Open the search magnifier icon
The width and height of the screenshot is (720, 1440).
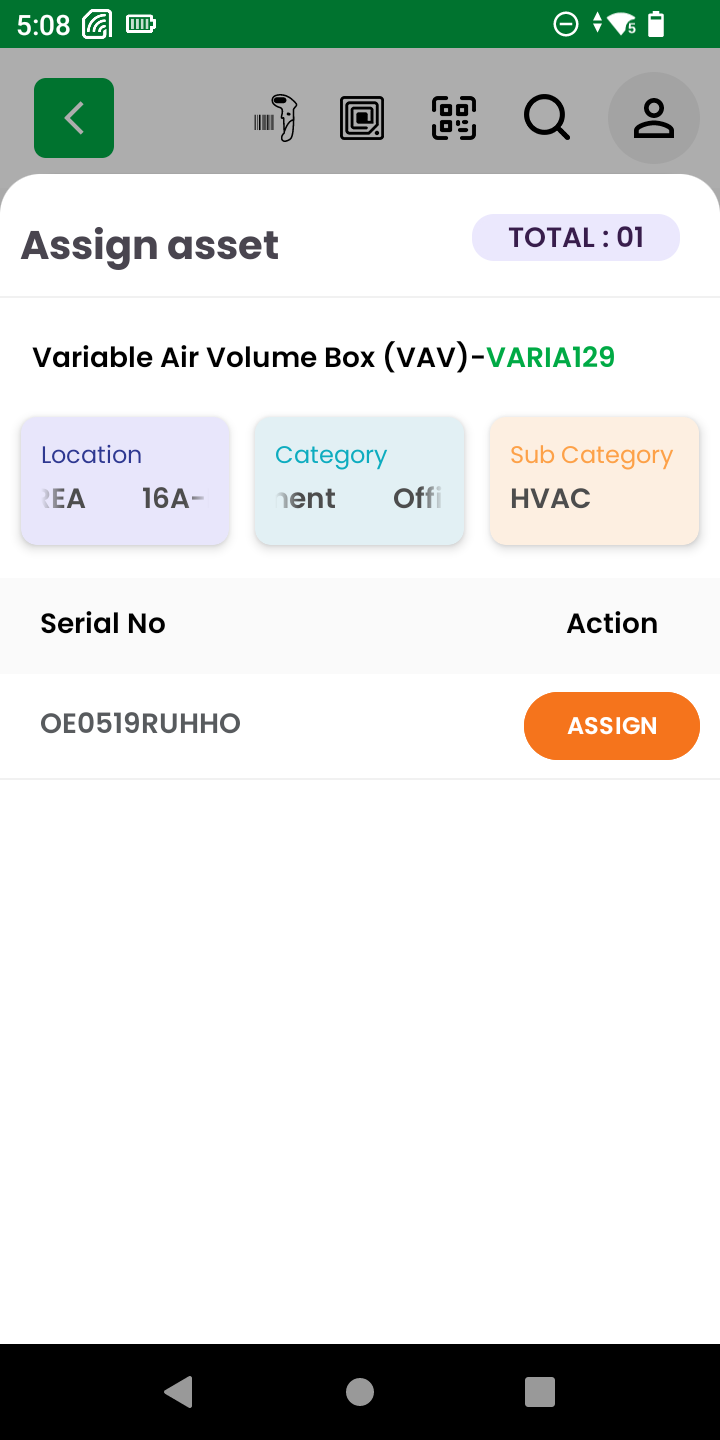click(546, 118)
